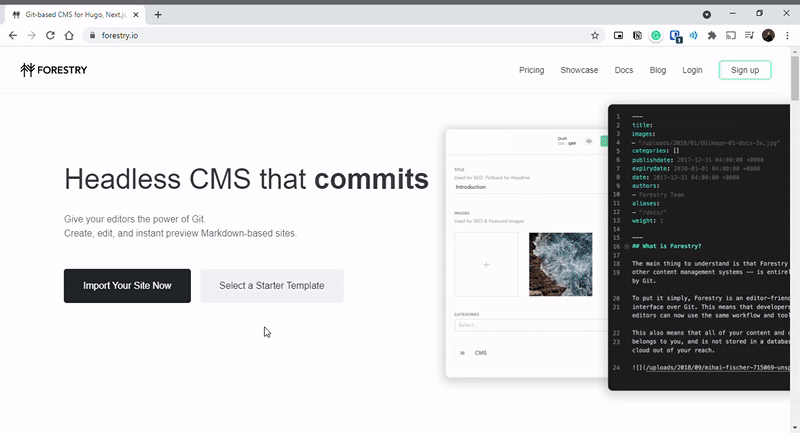The width and height of the screenshot is (800, 433).
Task: Open the Chrome profile avatar
Action: [768, 35]
